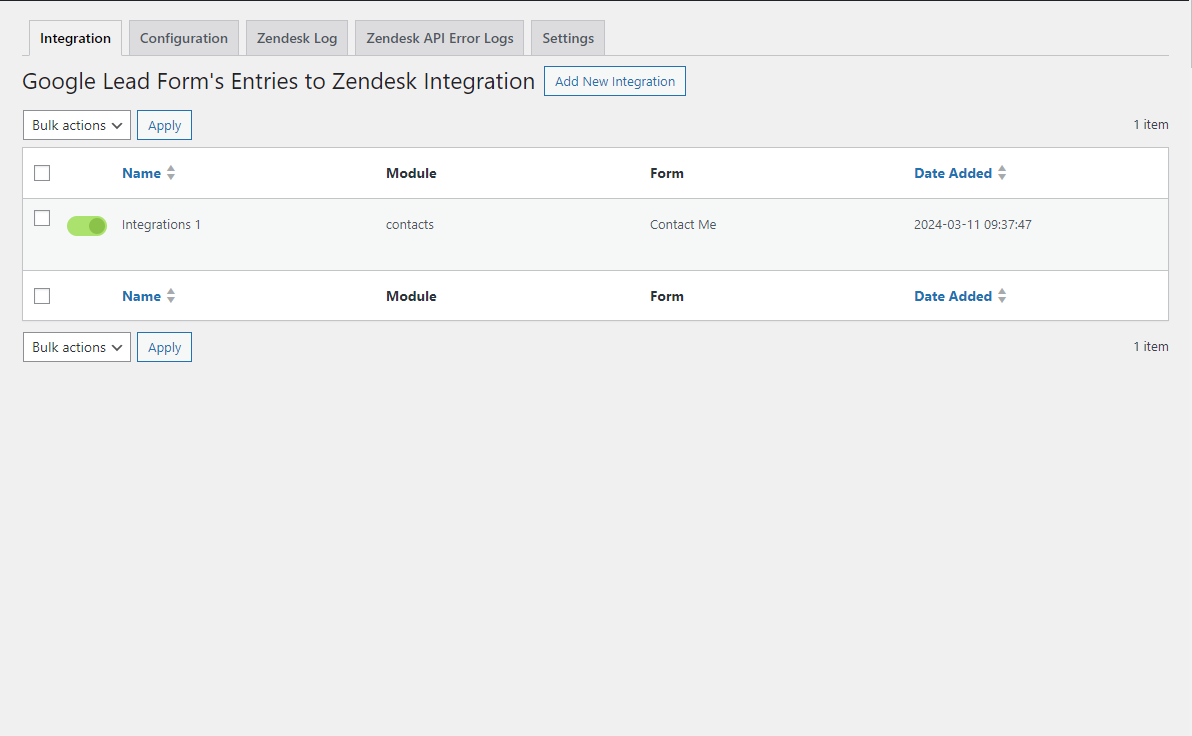Click the Module column header at top
Screen dimensions: 1192x736
(x=411, y=173)
